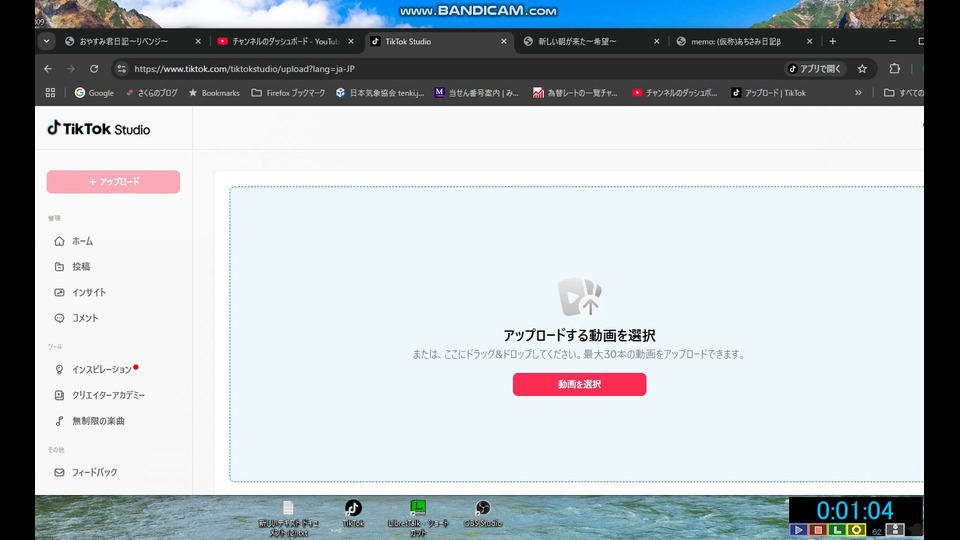Open 無制限の楽曲 unlimited music item
The height and width of the screenshot is (540, 960).
(89, 421)
